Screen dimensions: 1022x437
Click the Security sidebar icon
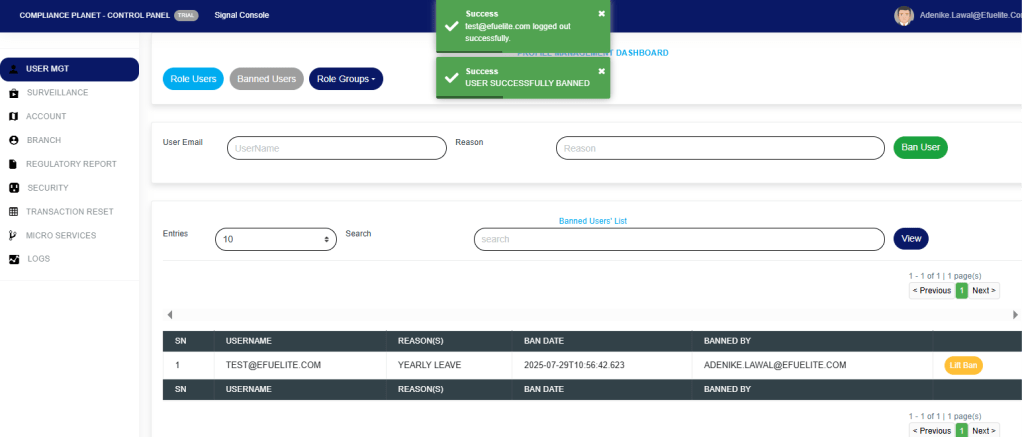14,188
